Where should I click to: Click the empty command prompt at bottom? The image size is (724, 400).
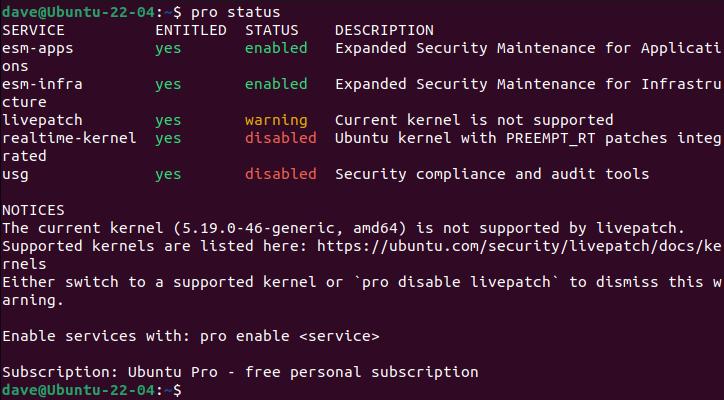click(190, 389)
